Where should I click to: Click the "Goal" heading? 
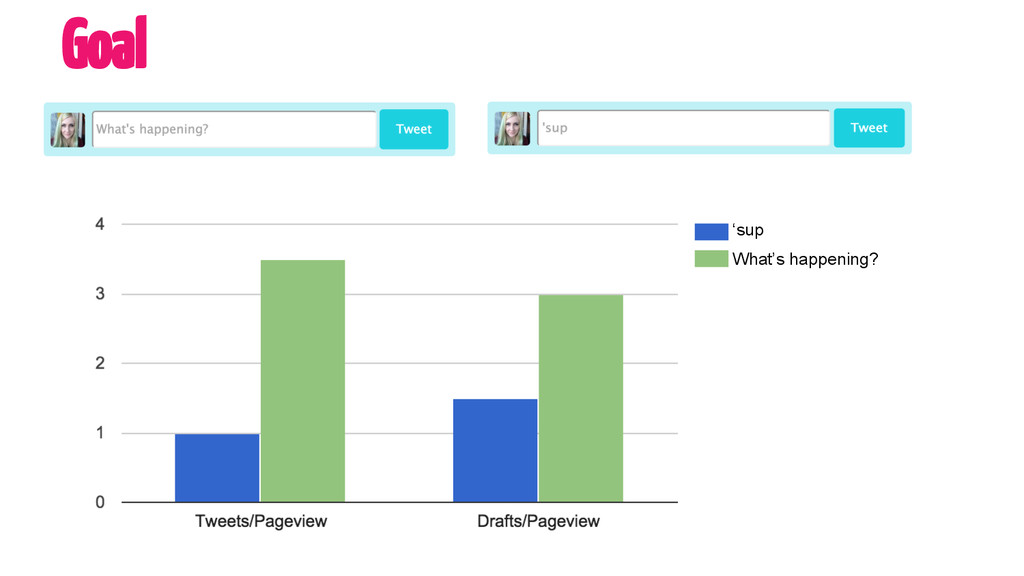pos(104,42)
